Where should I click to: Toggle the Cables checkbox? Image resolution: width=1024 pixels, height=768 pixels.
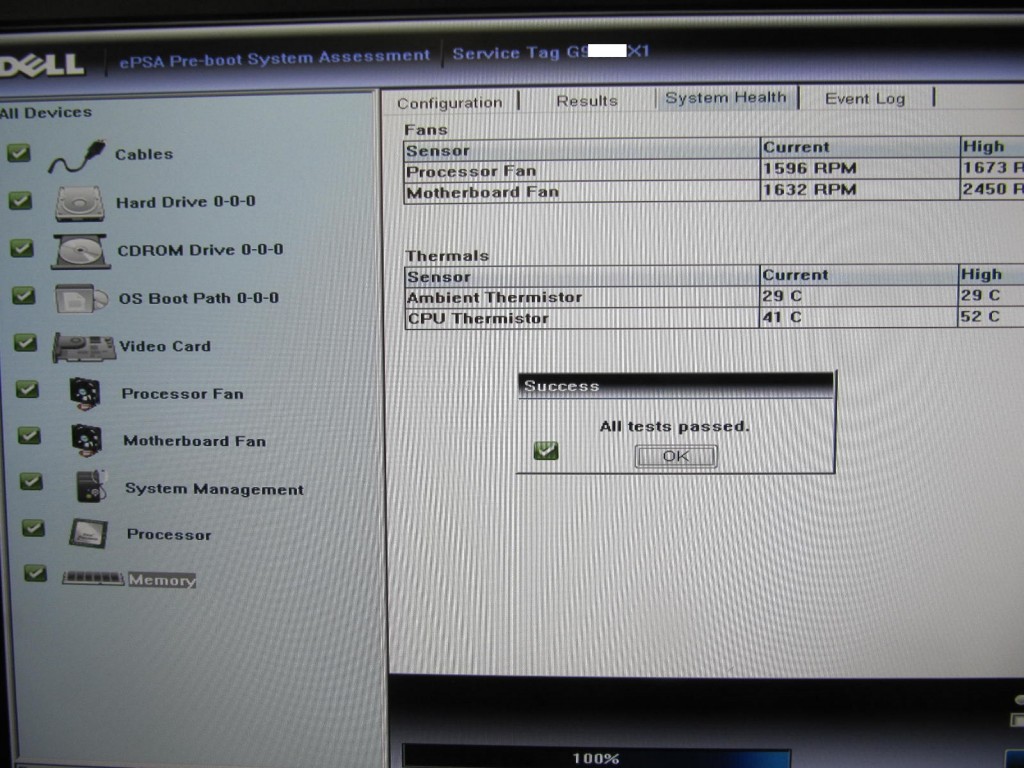point(18,153)
